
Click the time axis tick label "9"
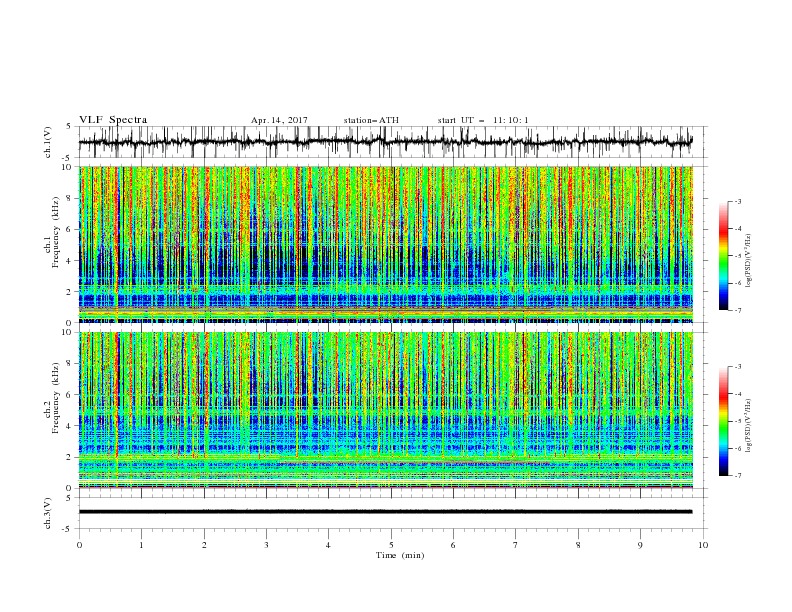(x=640, y=545)
